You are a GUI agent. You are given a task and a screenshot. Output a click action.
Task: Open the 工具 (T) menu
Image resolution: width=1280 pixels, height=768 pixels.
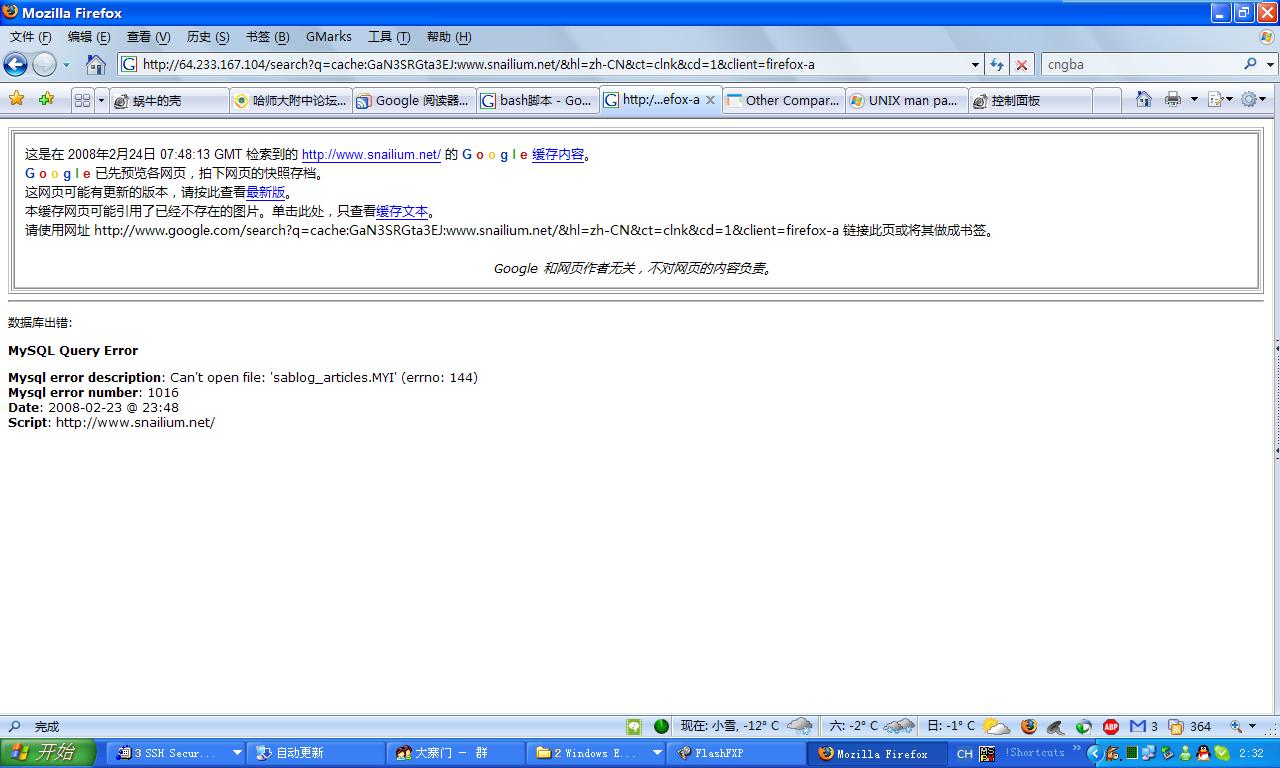click(x=389, y=37)
